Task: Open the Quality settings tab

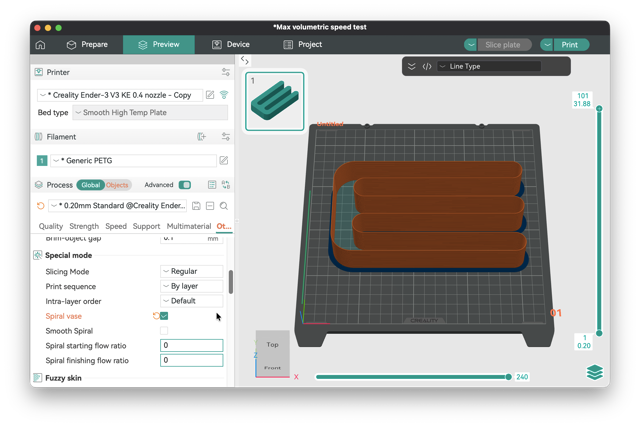Action: pos(51,226)
